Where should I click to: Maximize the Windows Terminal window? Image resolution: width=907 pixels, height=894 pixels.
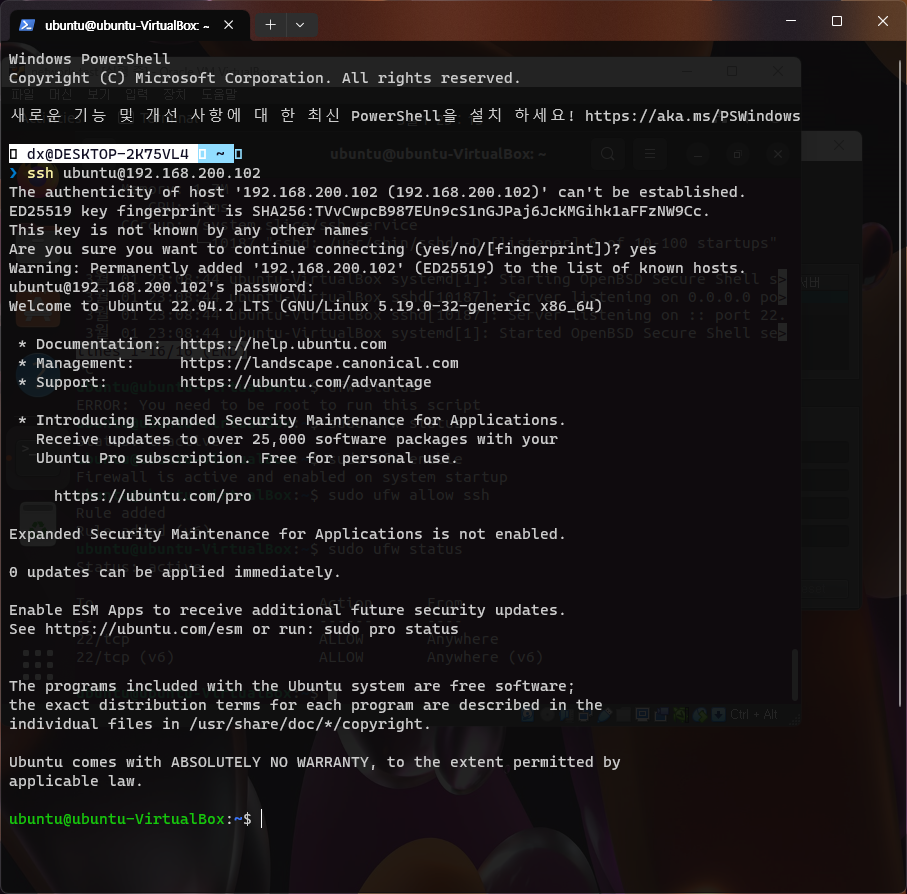(836, 21)
